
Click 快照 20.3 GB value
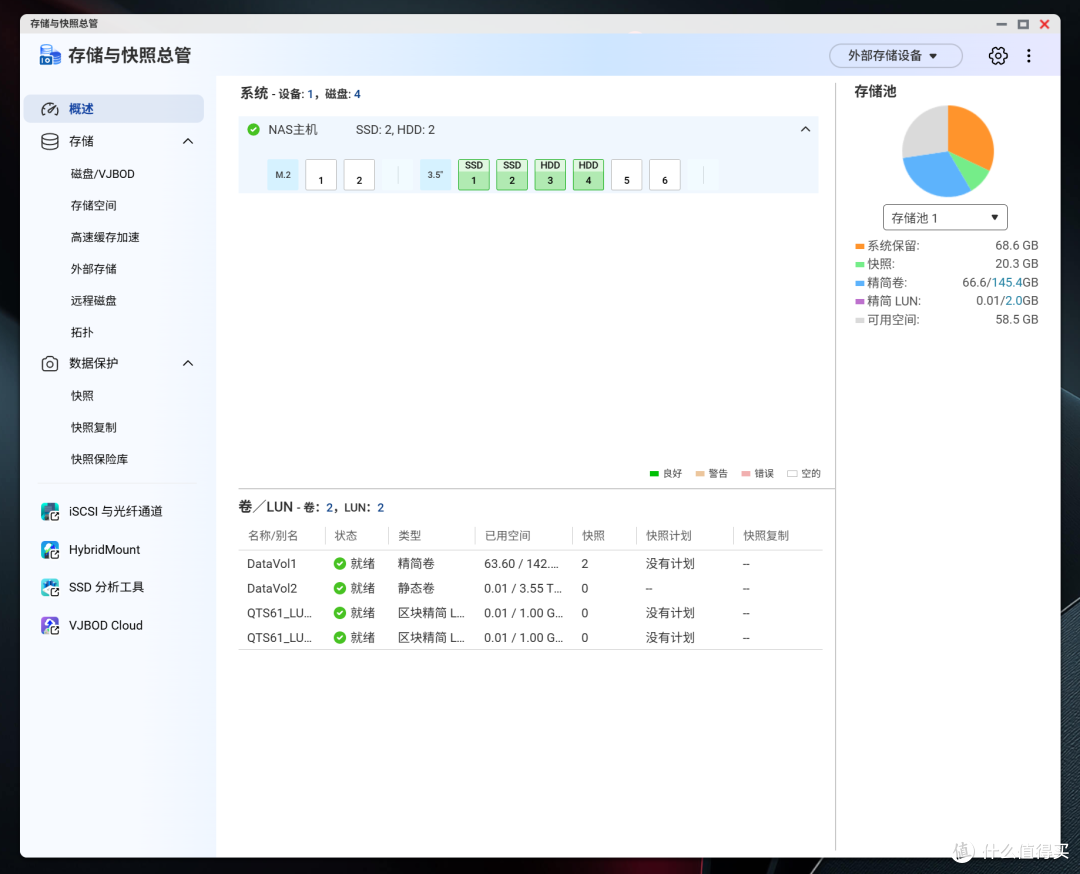click(x=1016, y=264)
